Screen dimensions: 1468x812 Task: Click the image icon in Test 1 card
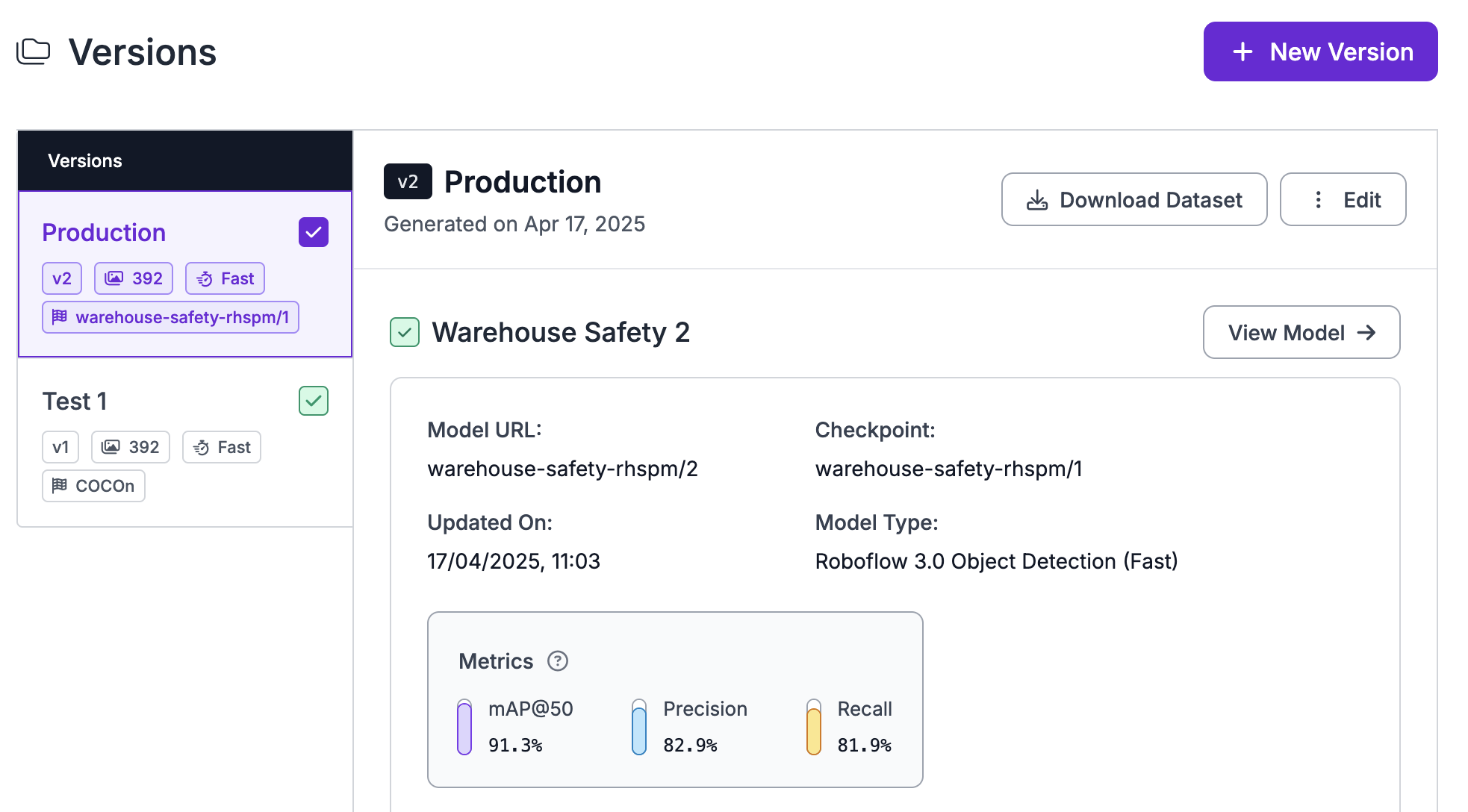pos(111,447)
